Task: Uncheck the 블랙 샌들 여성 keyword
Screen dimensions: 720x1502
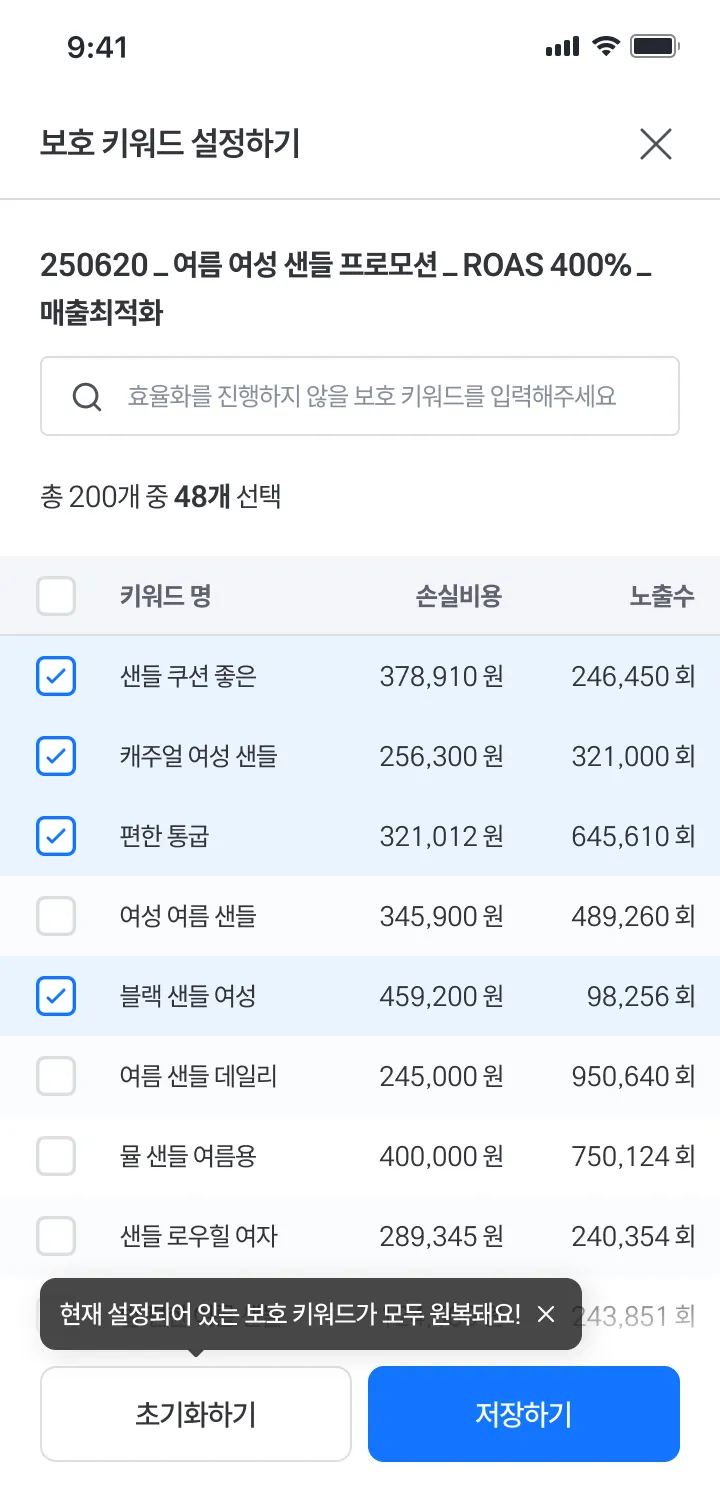Action: click(x=56, y=996)
